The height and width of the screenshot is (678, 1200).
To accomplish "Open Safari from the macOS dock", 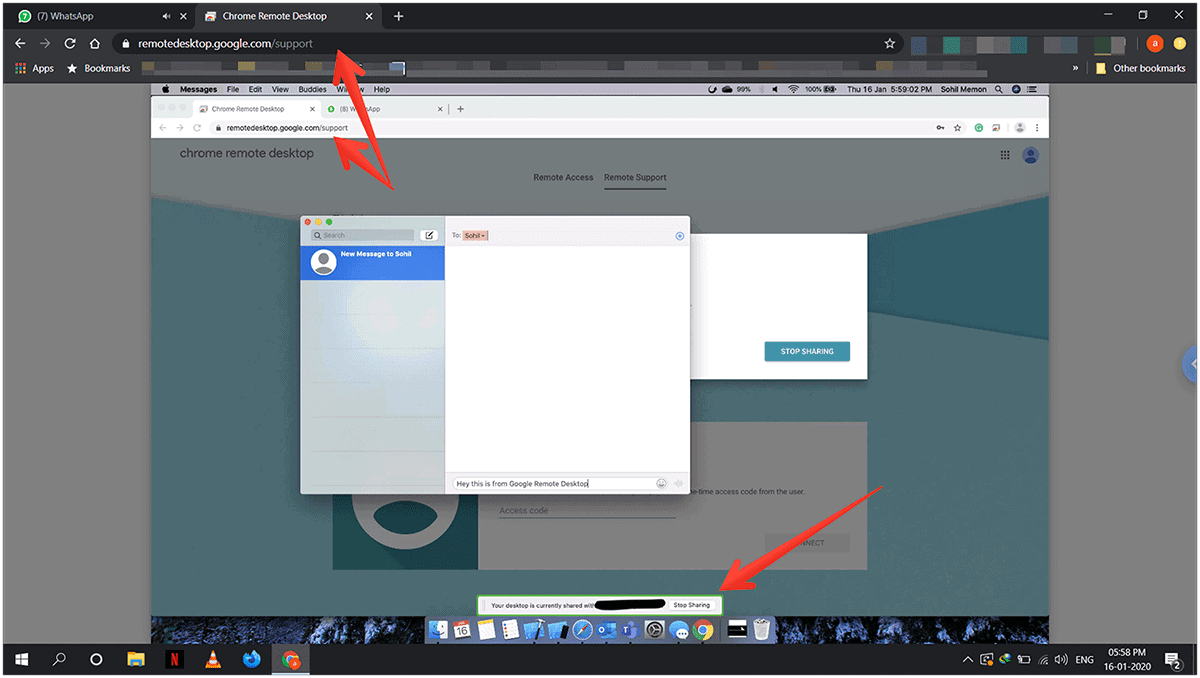I will pos(582,630).
